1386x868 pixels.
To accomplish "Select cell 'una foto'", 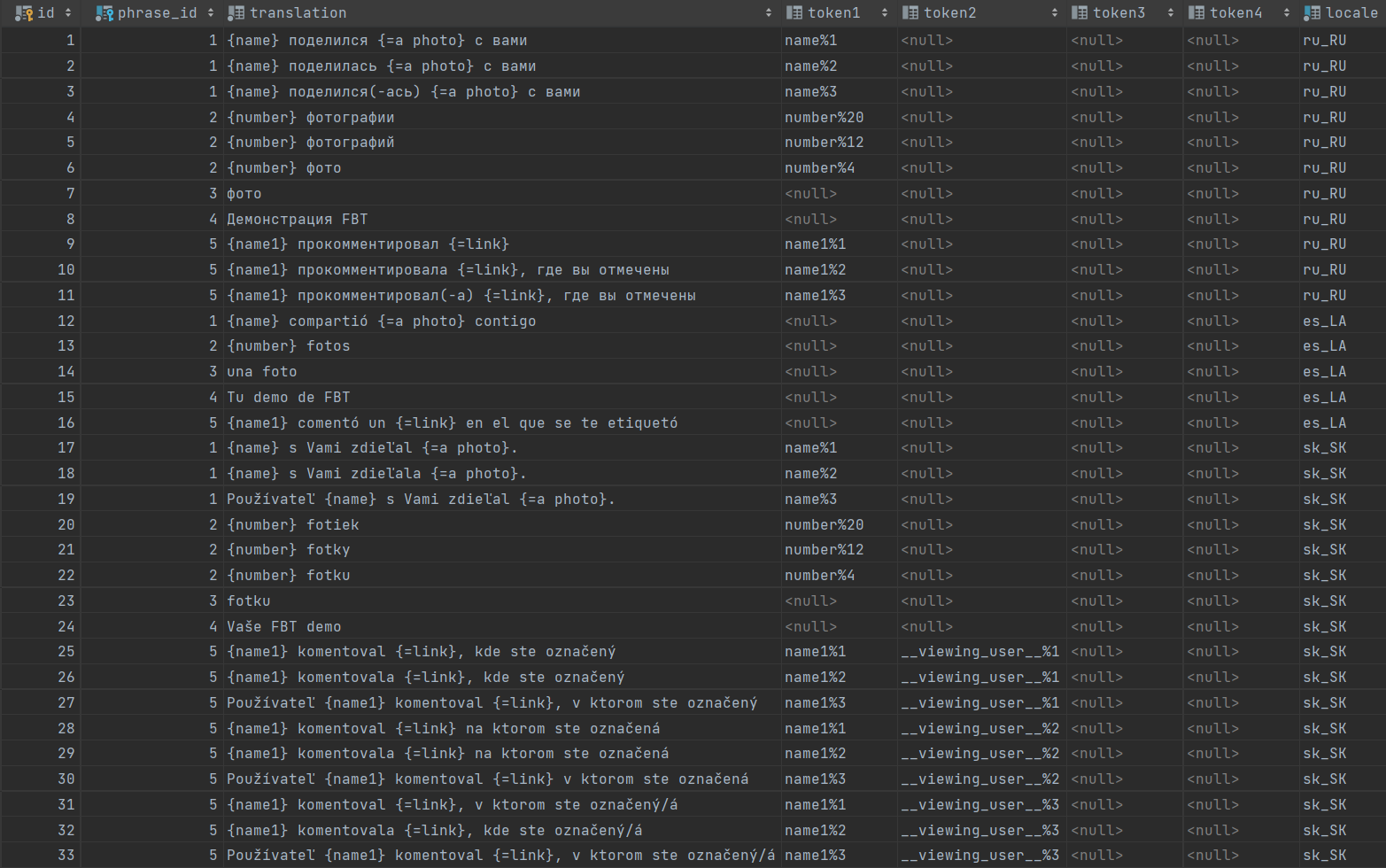I will [502, 372].
